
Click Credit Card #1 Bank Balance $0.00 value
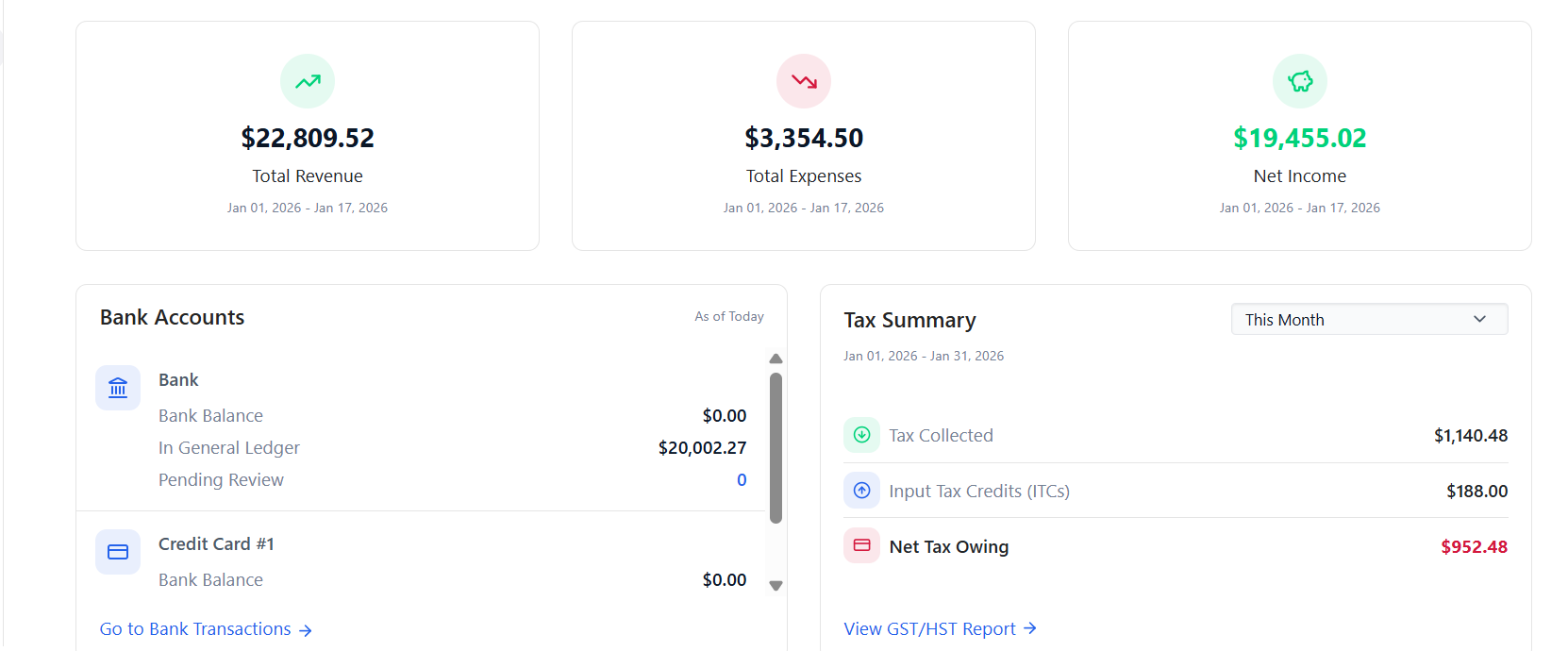725,580
